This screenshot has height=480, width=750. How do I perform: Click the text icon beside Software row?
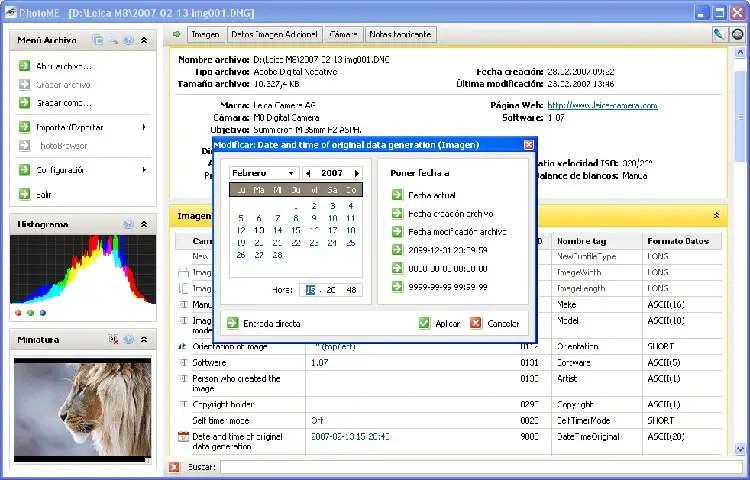183,362
